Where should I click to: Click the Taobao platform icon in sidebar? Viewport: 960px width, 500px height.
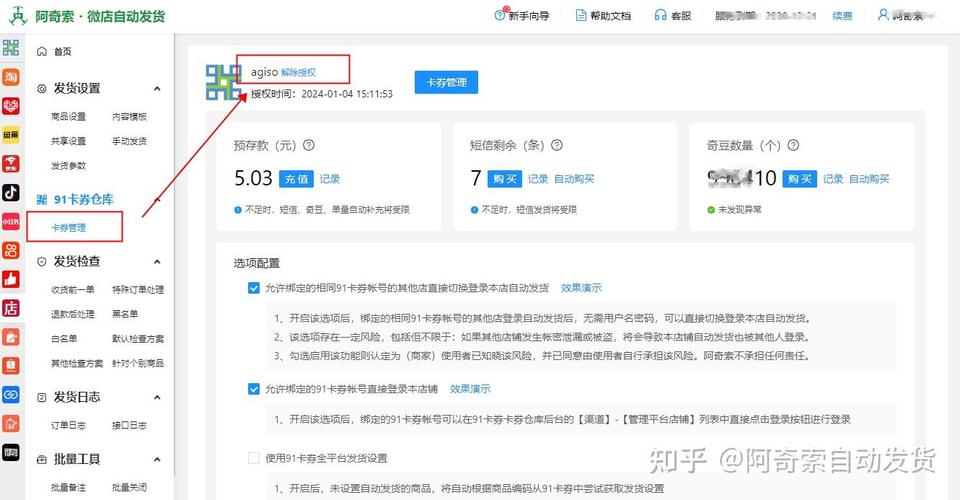(x=11, y=77)
